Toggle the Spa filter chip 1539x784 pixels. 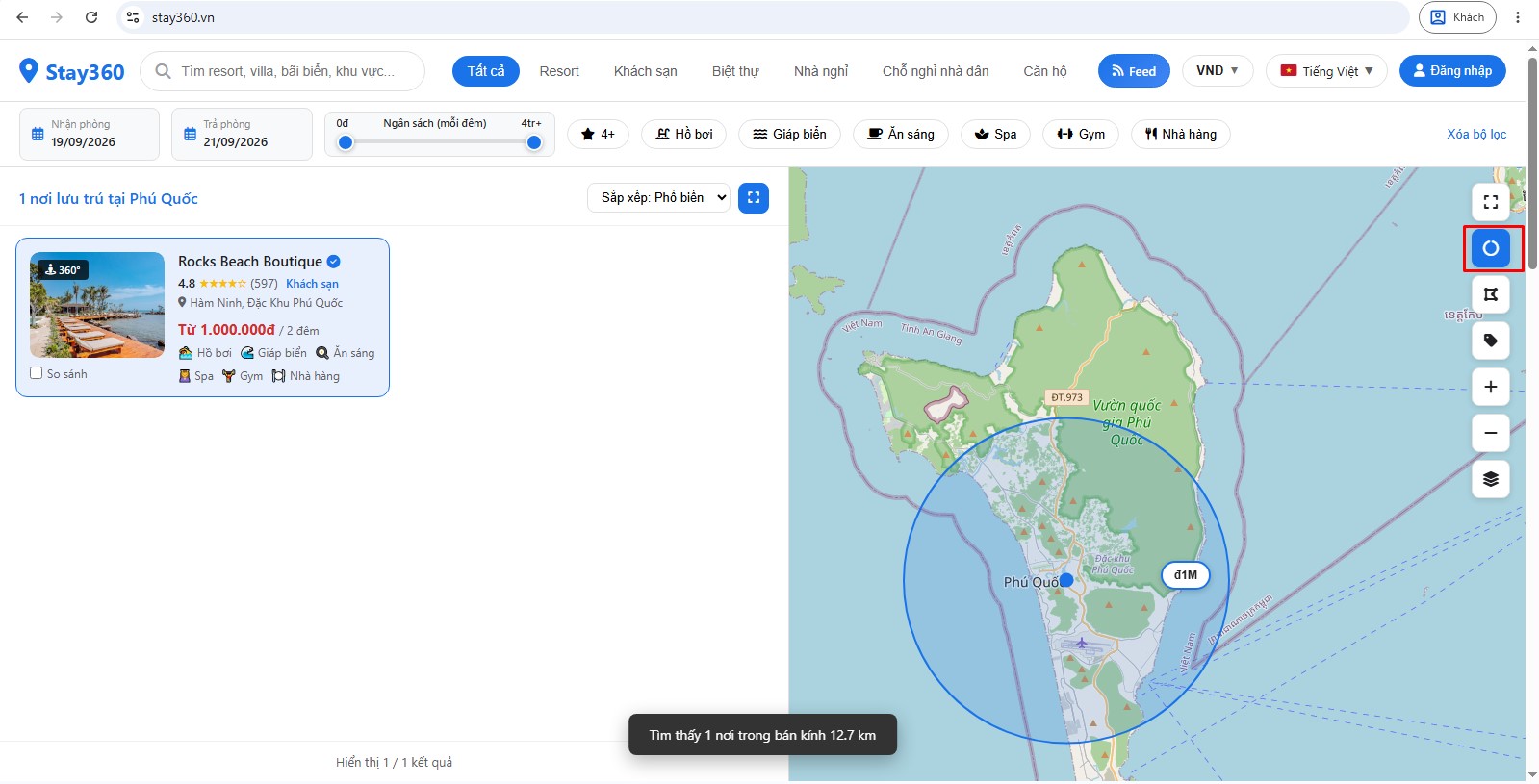pyautogui.click(x=995, y=135)
